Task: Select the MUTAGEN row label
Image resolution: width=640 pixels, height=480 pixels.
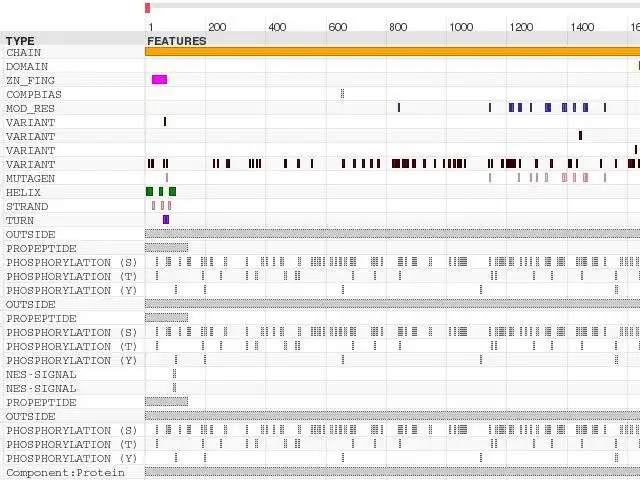Action: point(30,178)
